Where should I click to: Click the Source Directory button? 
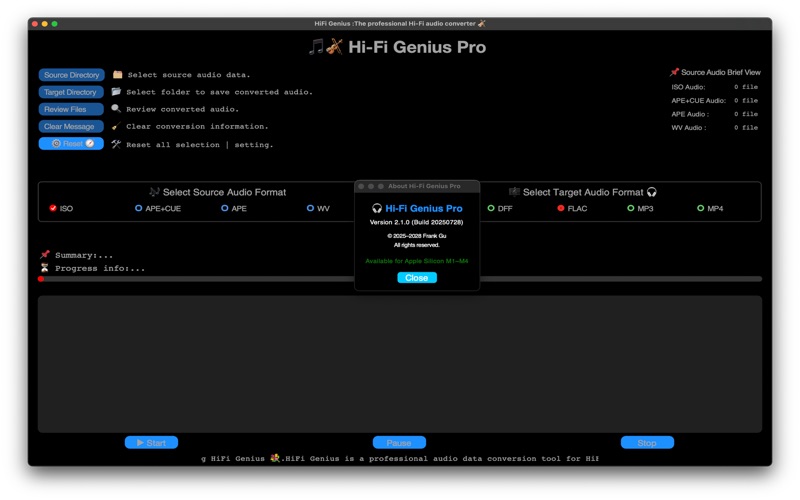pyautogui.click(x=71, y=75)
